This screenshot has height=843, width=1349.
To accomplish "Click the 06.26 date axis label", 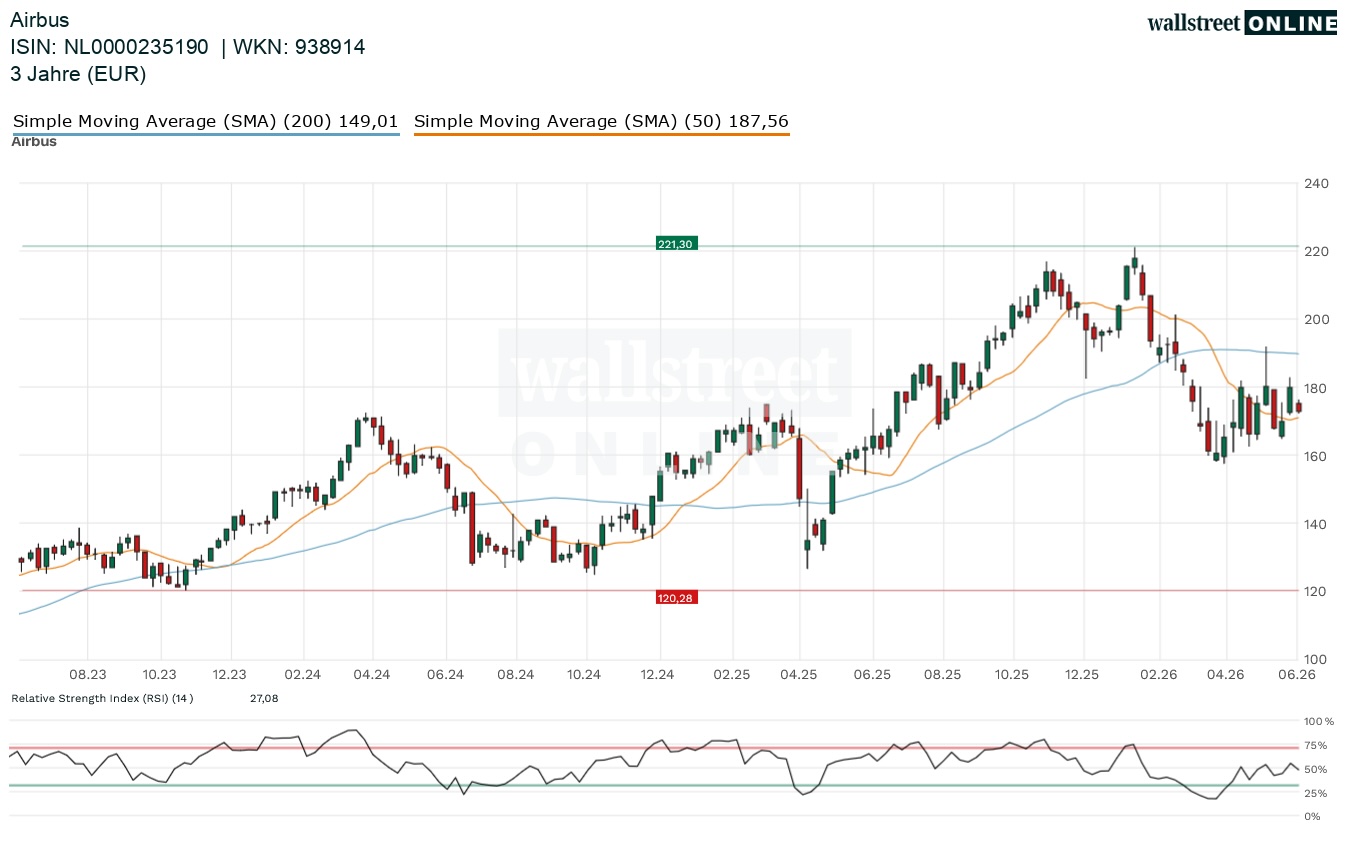I will click(x=1297, y=675).
